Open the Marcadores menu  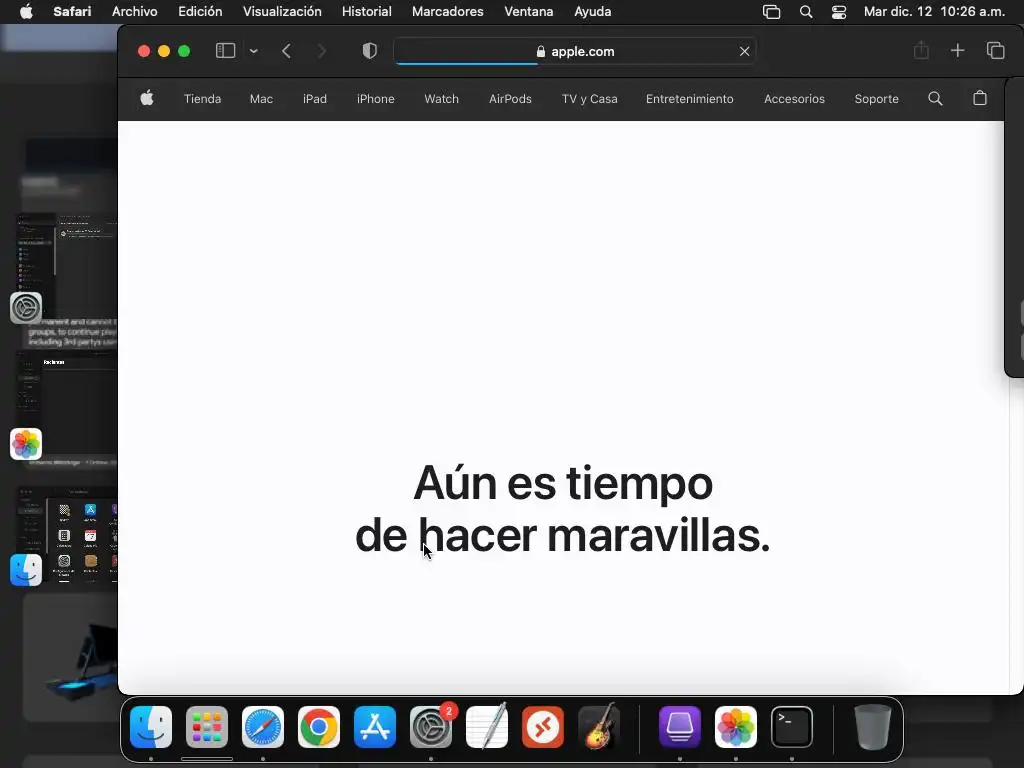(x=447, y=11)
